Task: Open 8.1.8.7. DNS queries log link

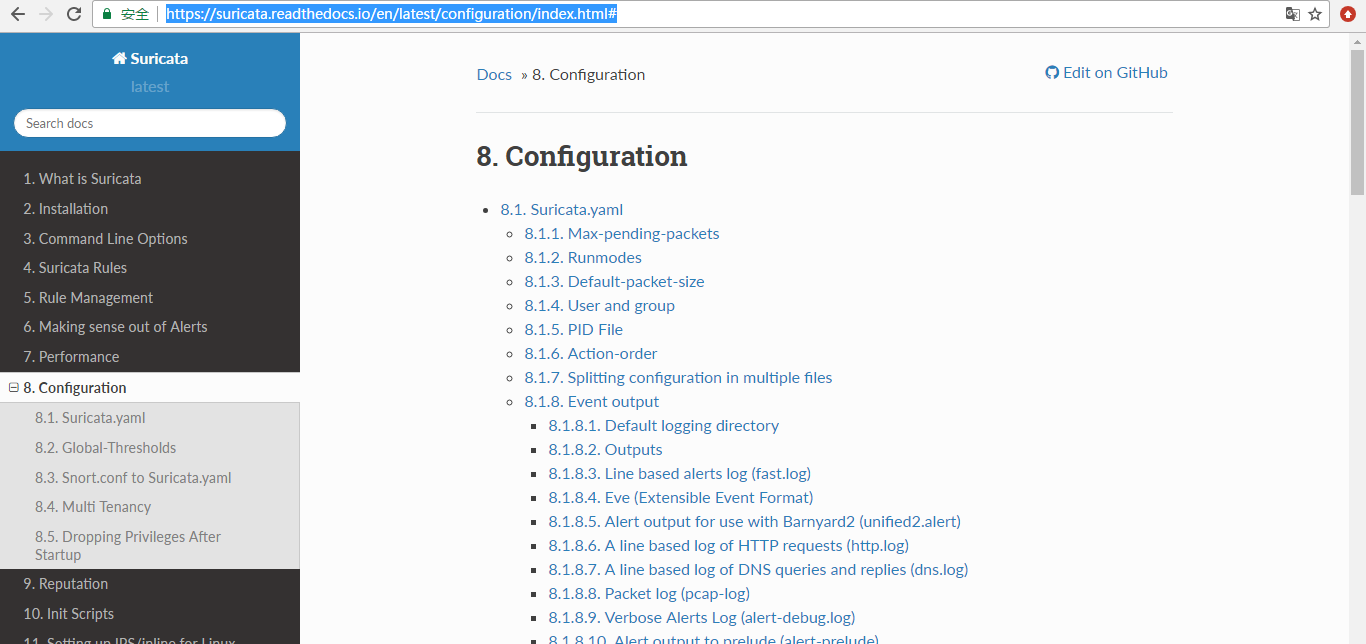Action: pos(758,570)
